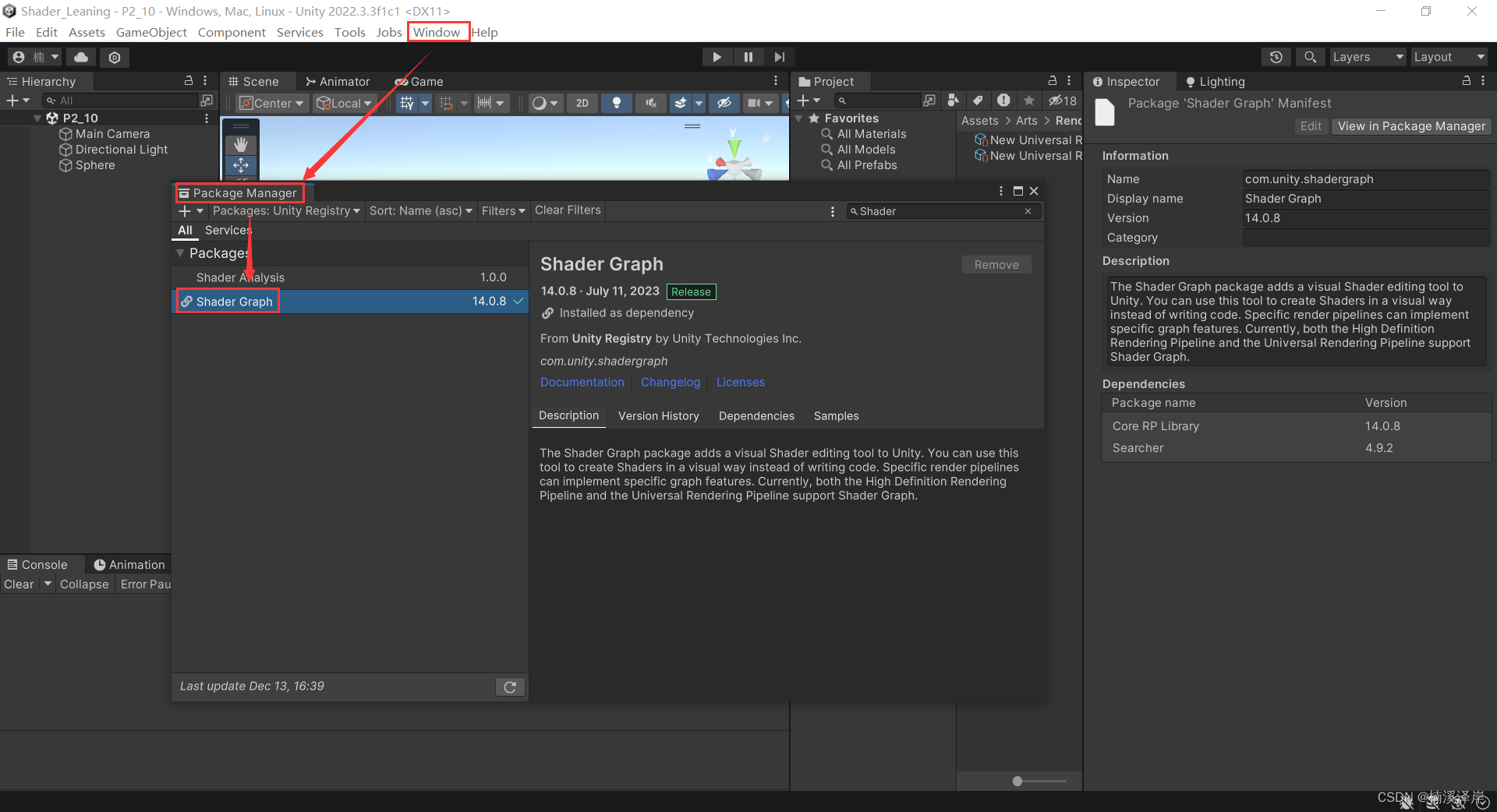
Task: Open the Window menu
Action: coord(437,32)
